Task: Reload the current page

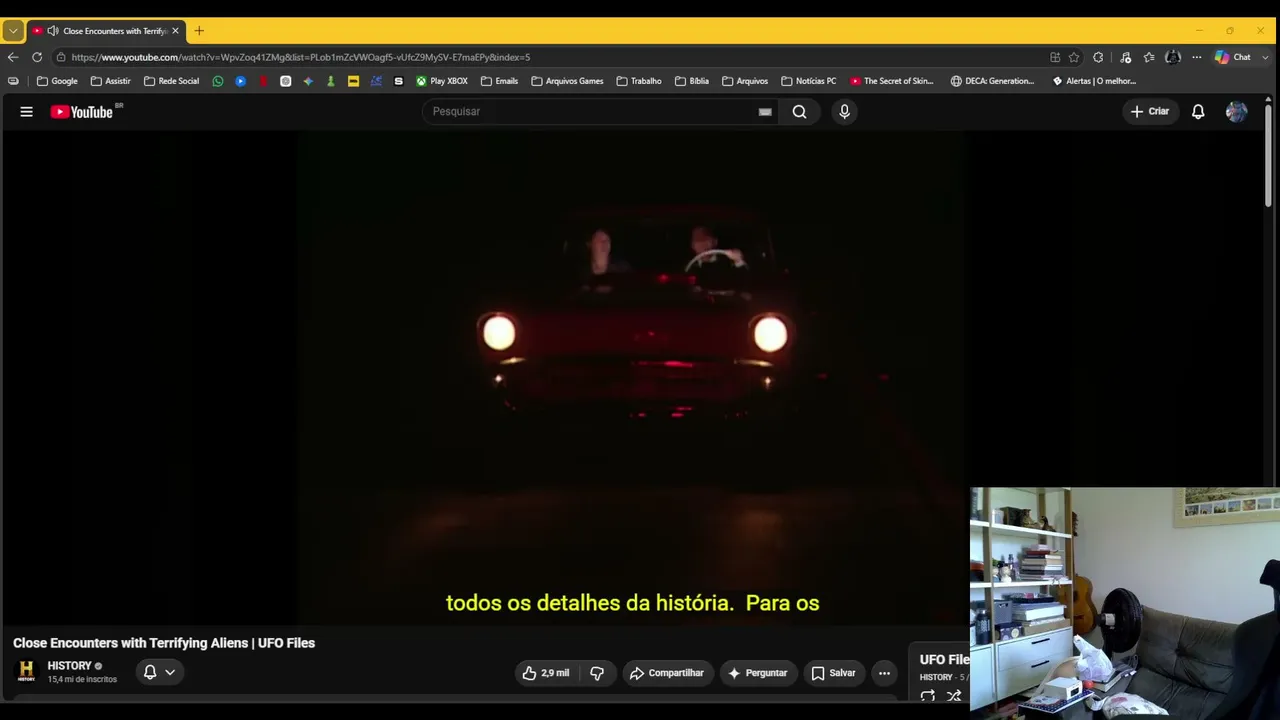Action: coord(37,57)
